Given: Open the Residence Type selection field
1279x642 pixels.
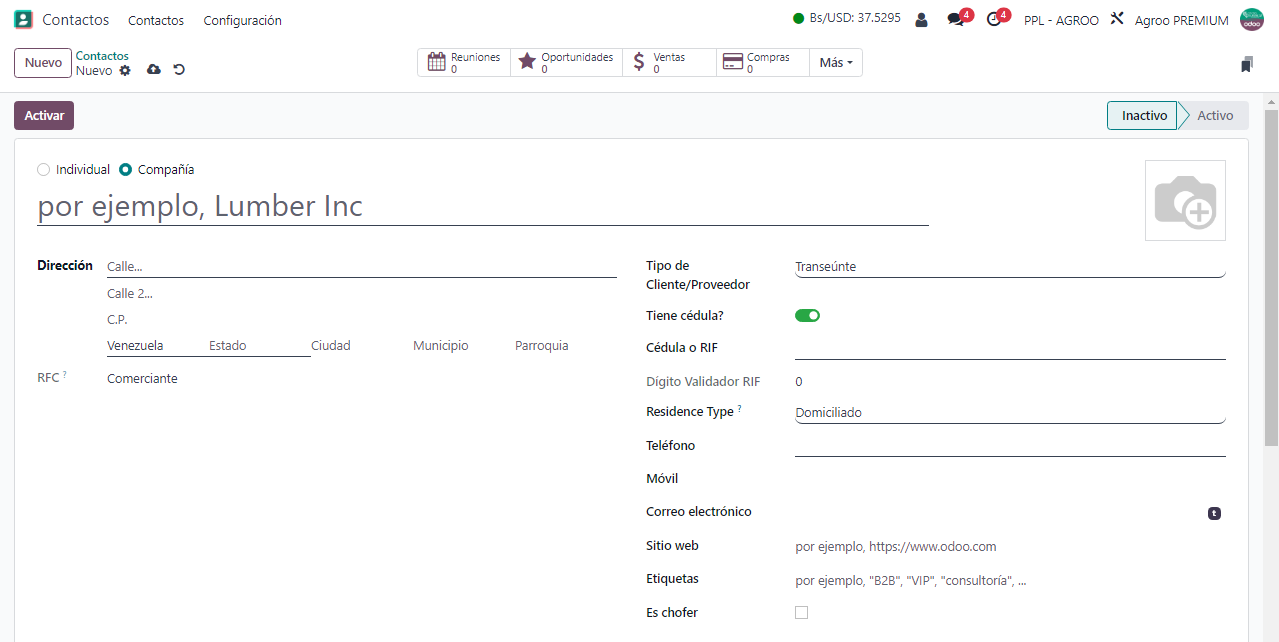Looking at the screenshot, I should 1009,413.
